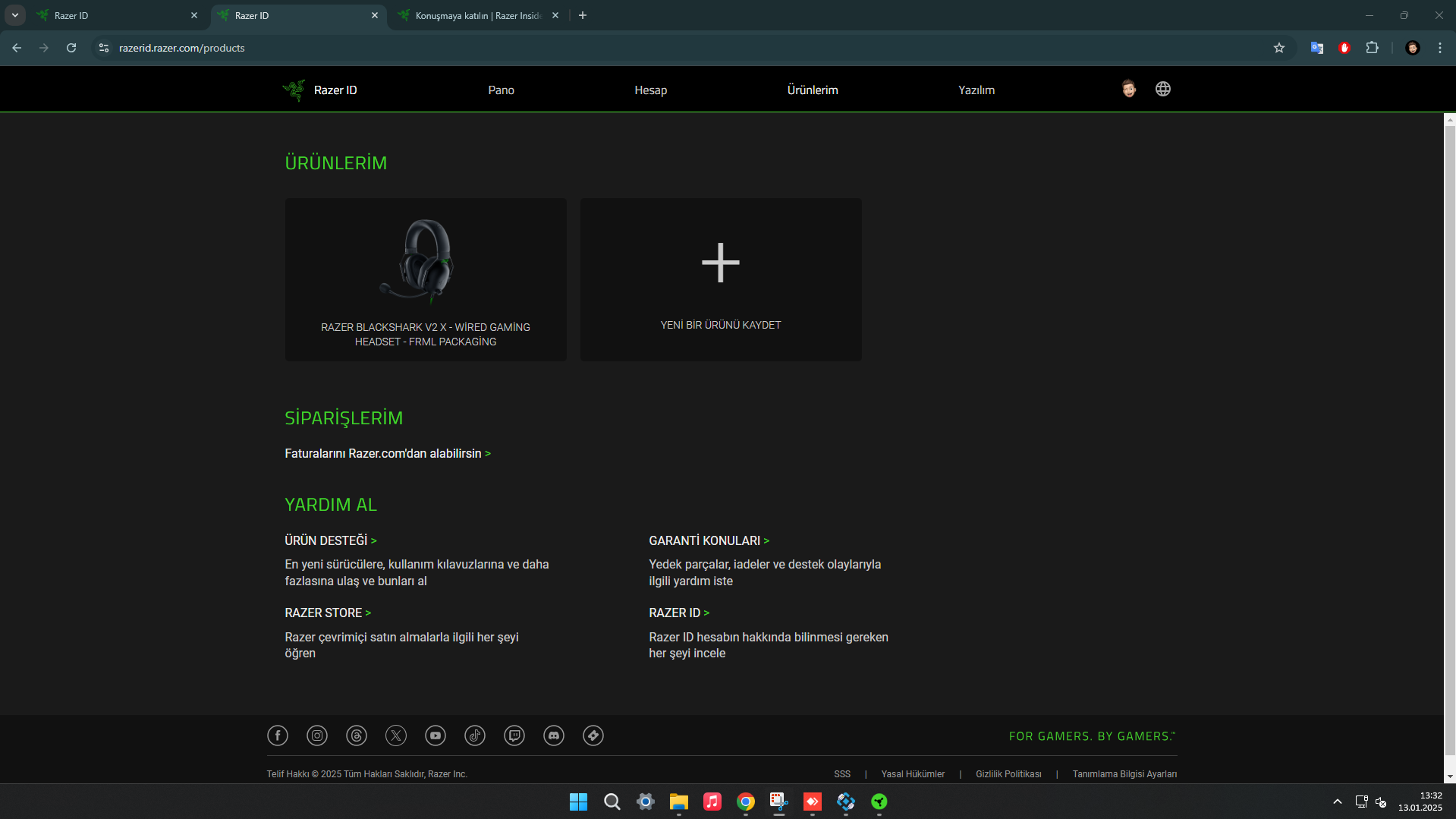This screenshot has width=1456, height=819.
Task: Click the plus icon to register product
Action: [721, 263]
